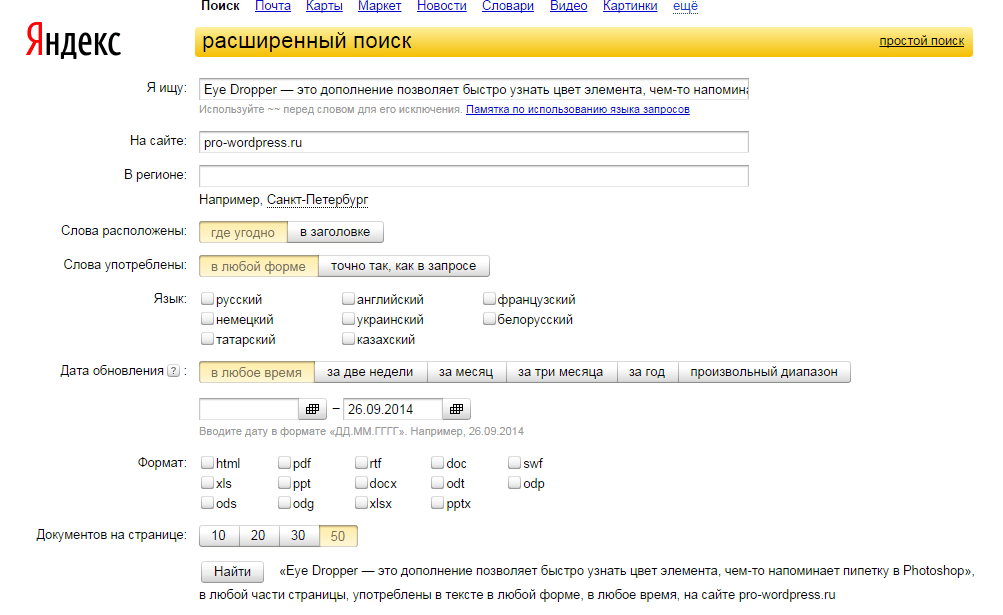
Task: Check the русский language checkbox
Action: point(207,299)
